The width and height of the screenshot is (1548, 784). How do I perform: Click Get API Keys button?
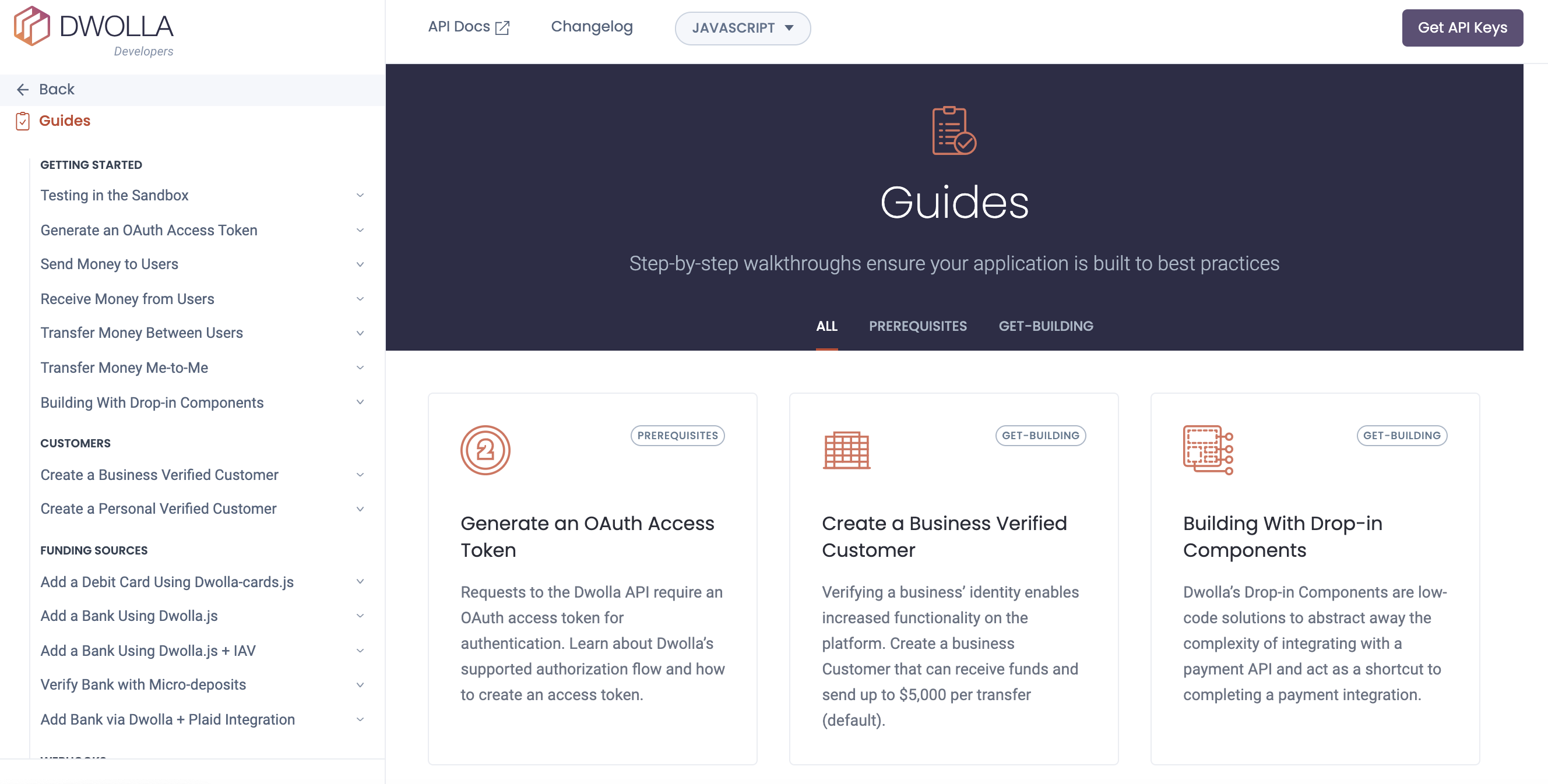[1462, 27]
